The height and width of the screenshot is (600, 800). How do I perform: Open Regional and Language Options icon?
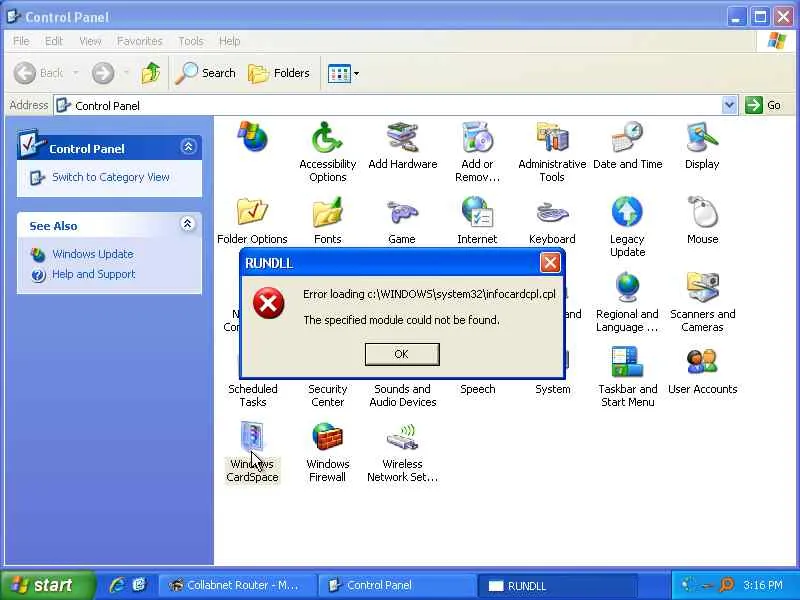pos(627,302)
